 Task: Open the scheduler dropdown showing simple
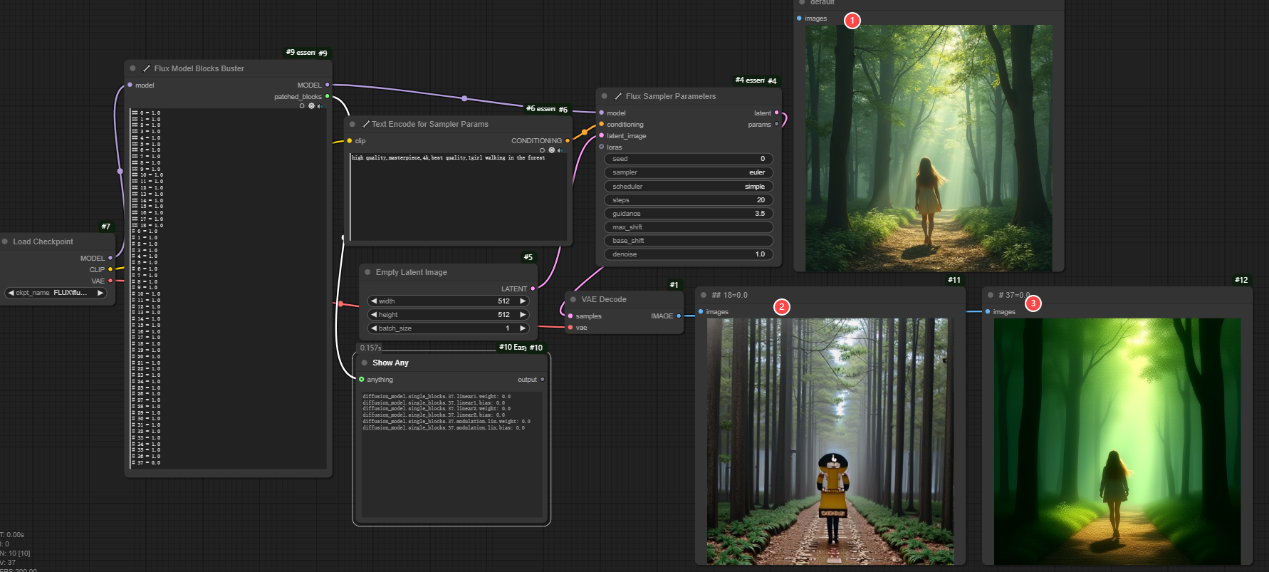(x=689, y=187)
